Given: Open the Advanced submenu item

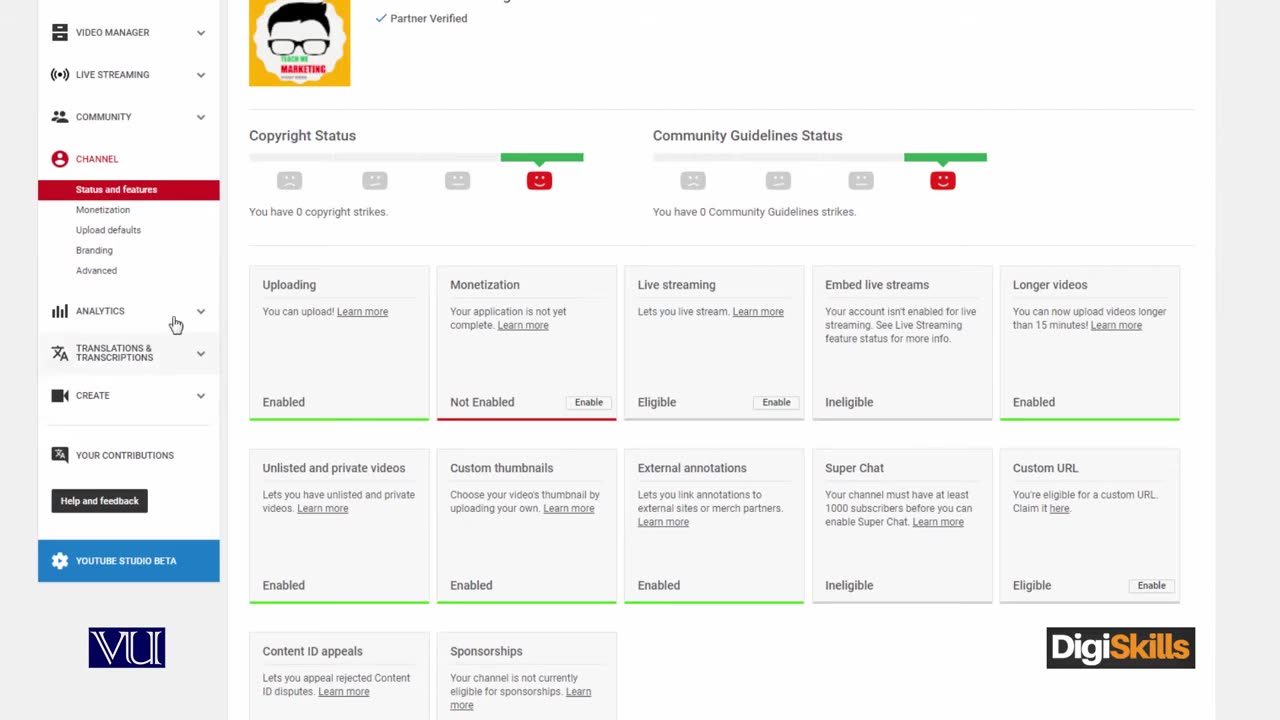Looking at the screenshot, I should pos(96,270).
